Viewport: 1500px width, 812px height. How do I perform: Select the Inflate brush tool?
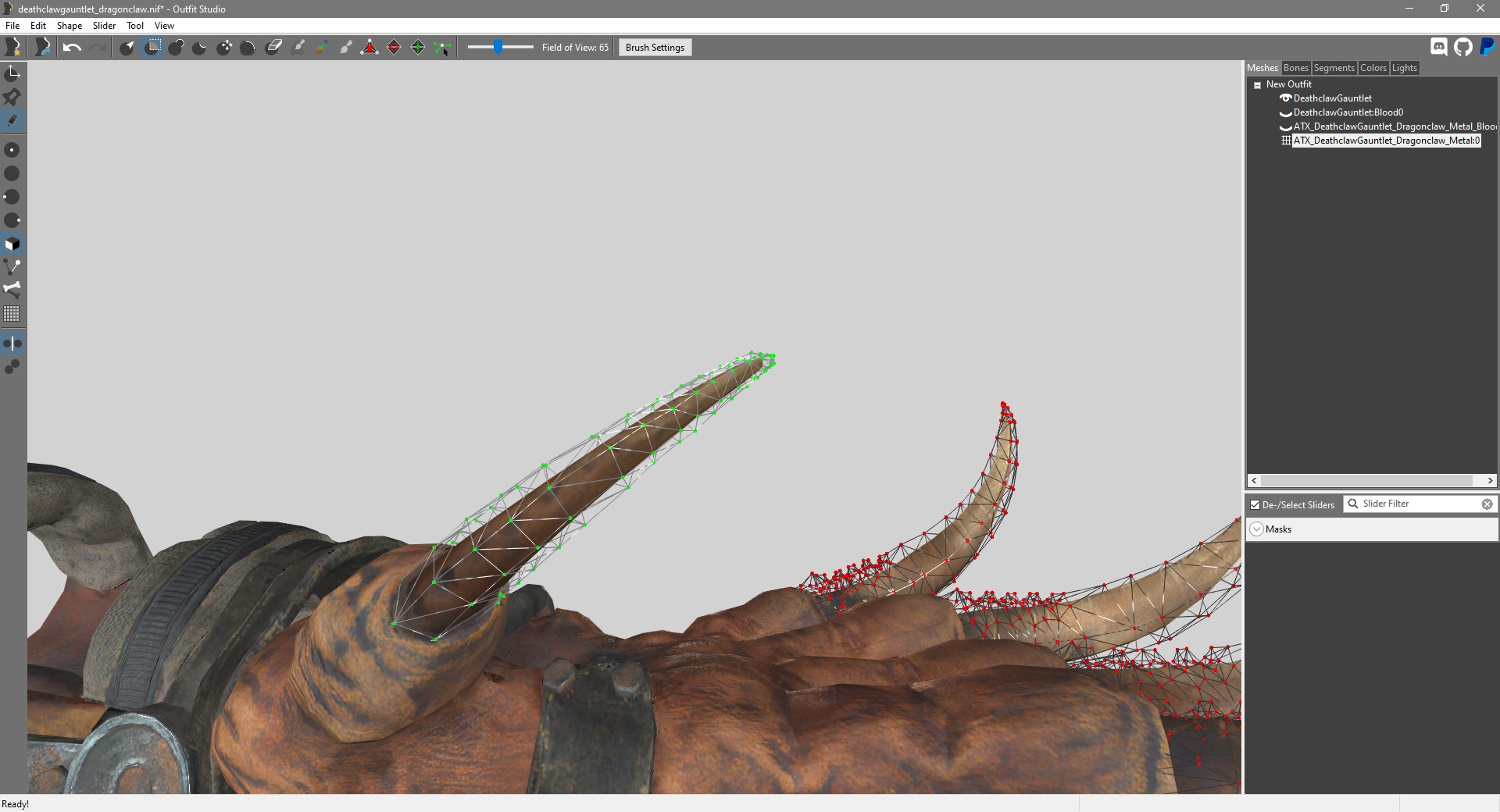click(176, 48)
